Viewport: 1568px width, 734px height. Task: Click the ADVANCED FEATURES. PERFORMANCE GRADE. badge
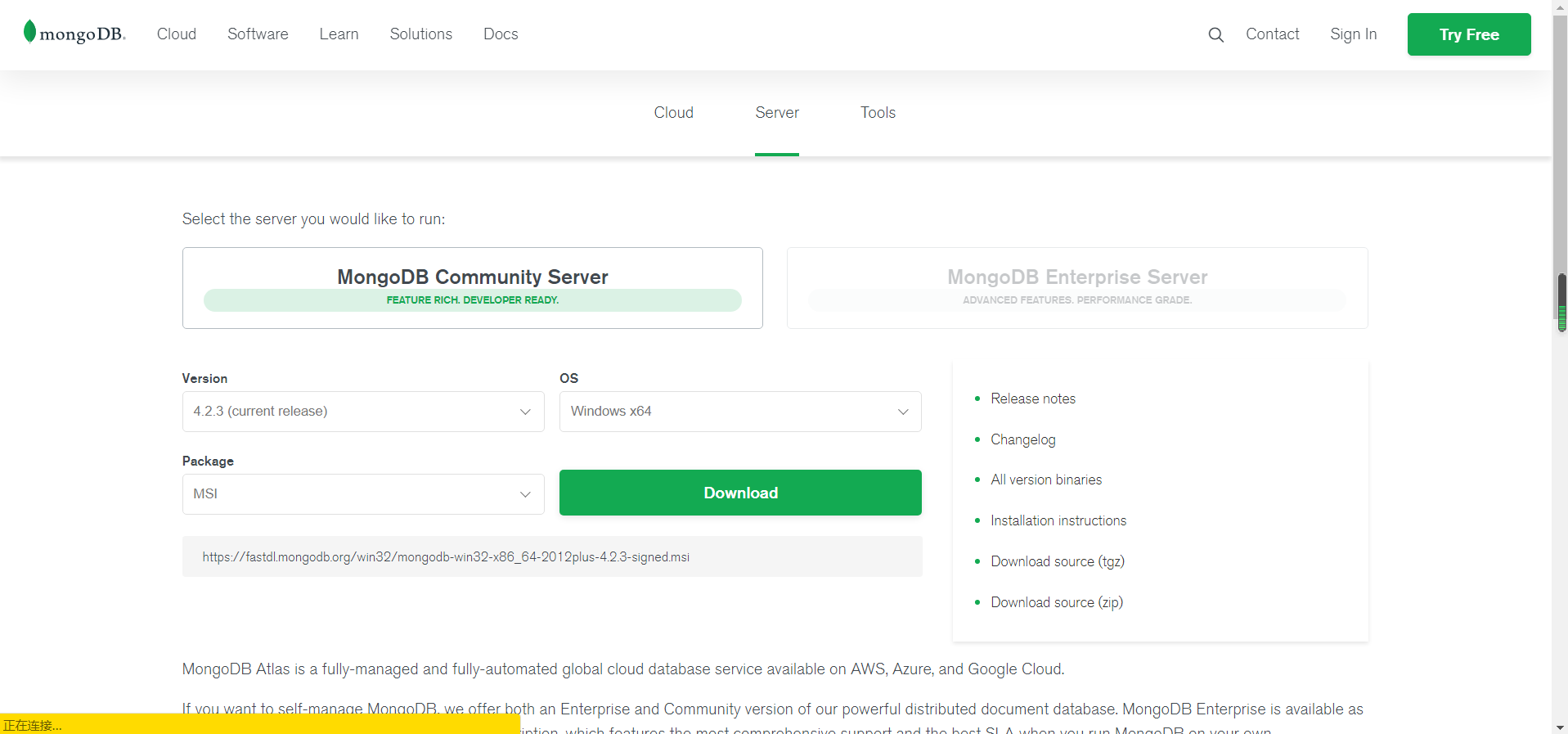[x=1077, y=300]
